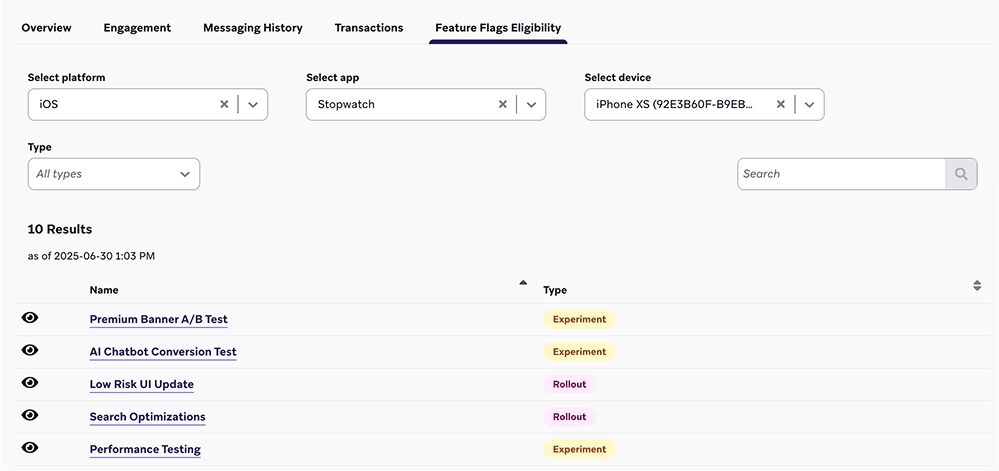Toggle eye icon for Low Risk UI Update

coord(30,383)
